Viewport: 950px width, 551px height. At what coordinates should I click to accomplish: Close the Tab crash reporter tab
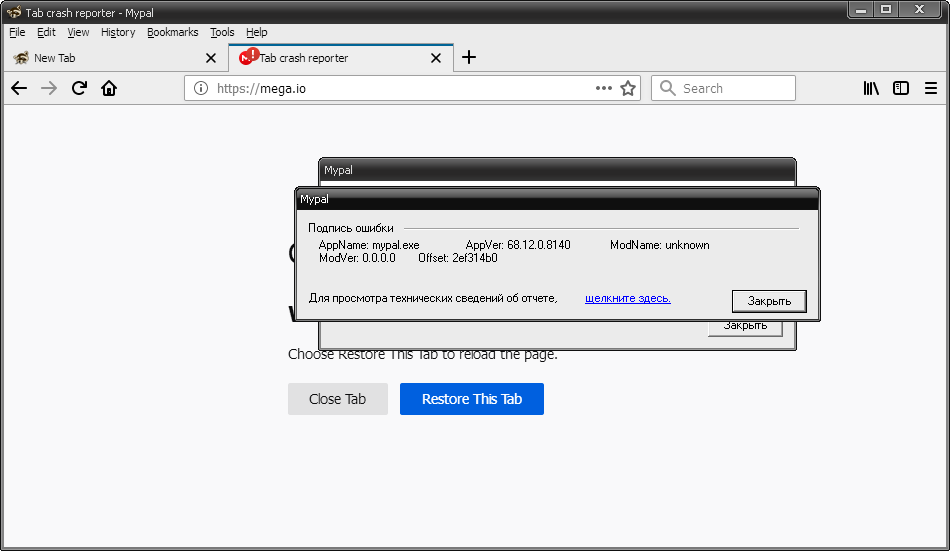[x=436, y=58]
